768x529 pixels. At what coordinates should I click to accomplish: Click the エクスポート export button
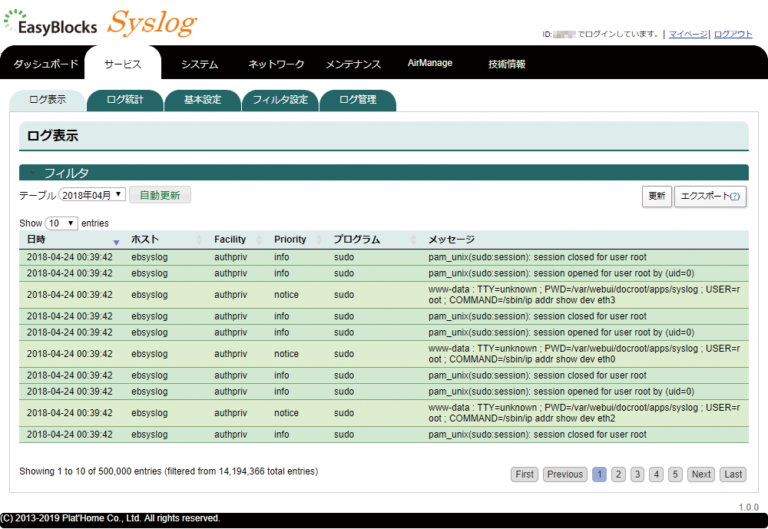tap(710, 196)
